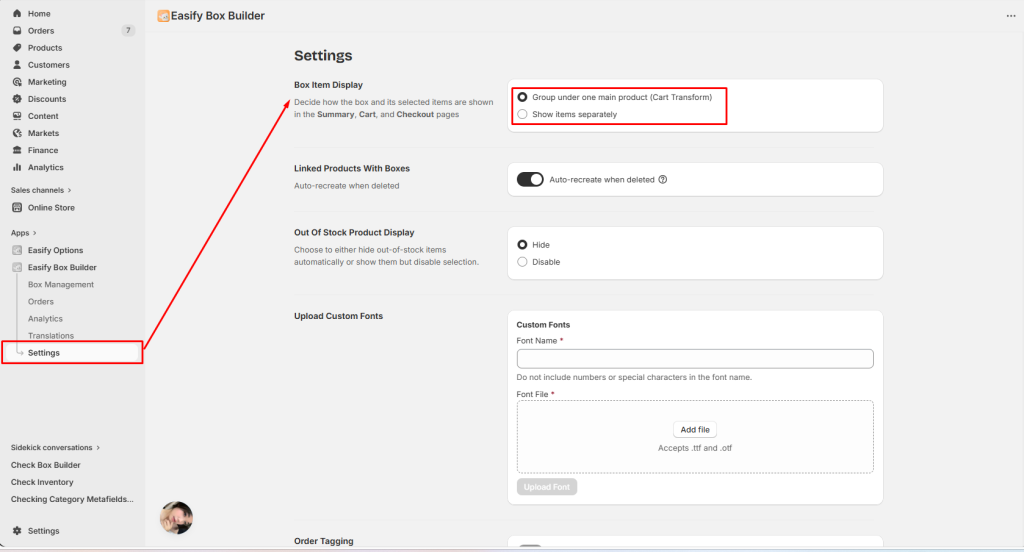Click the Analytics bar chart icon

click(x=17, y=167)
